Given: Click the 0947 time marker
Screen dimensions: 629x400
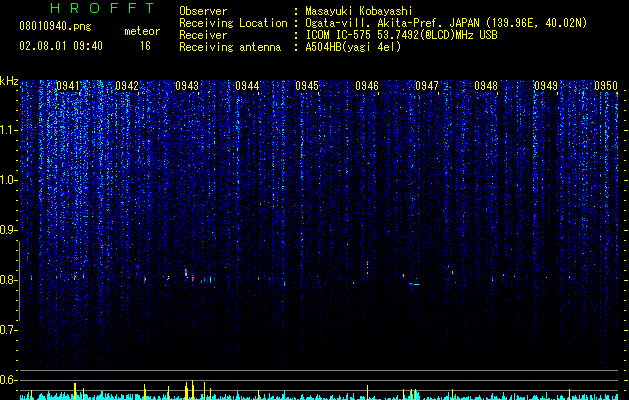Looking at the screenshot, I should (427, 86).
